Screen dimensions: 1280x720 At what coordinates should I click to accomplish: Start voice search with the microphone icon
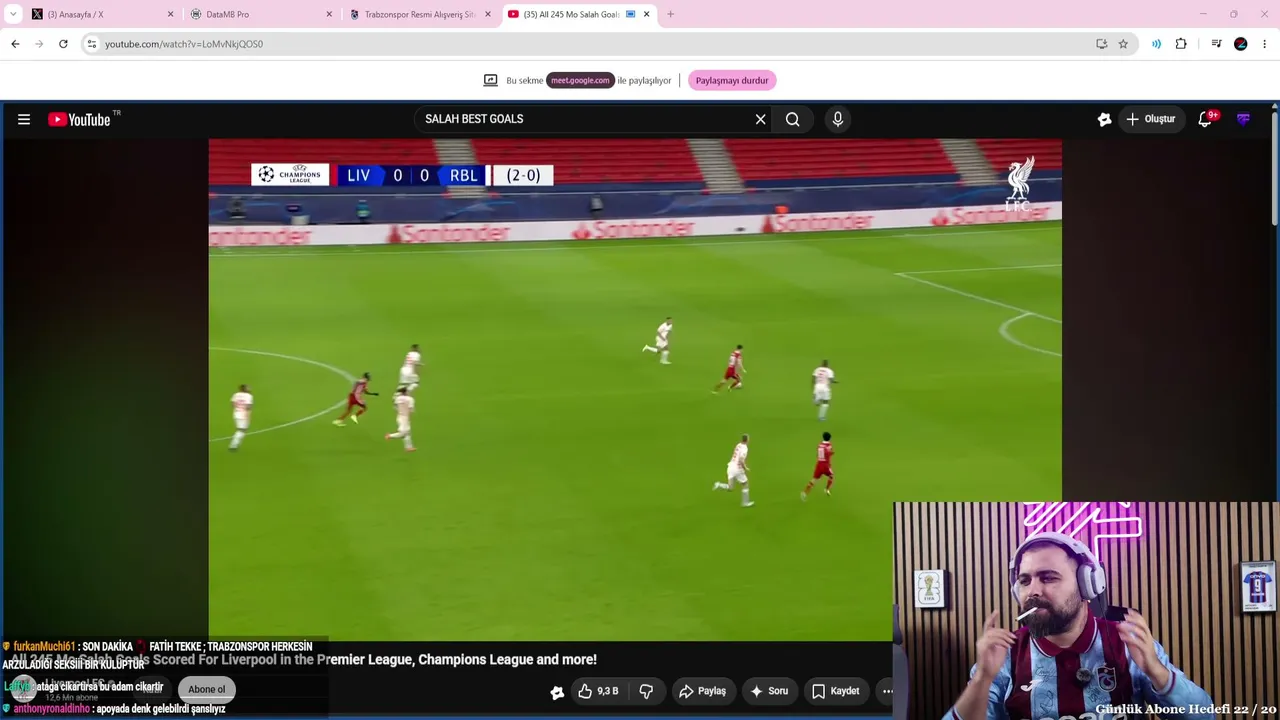click(x=838, y=119)
